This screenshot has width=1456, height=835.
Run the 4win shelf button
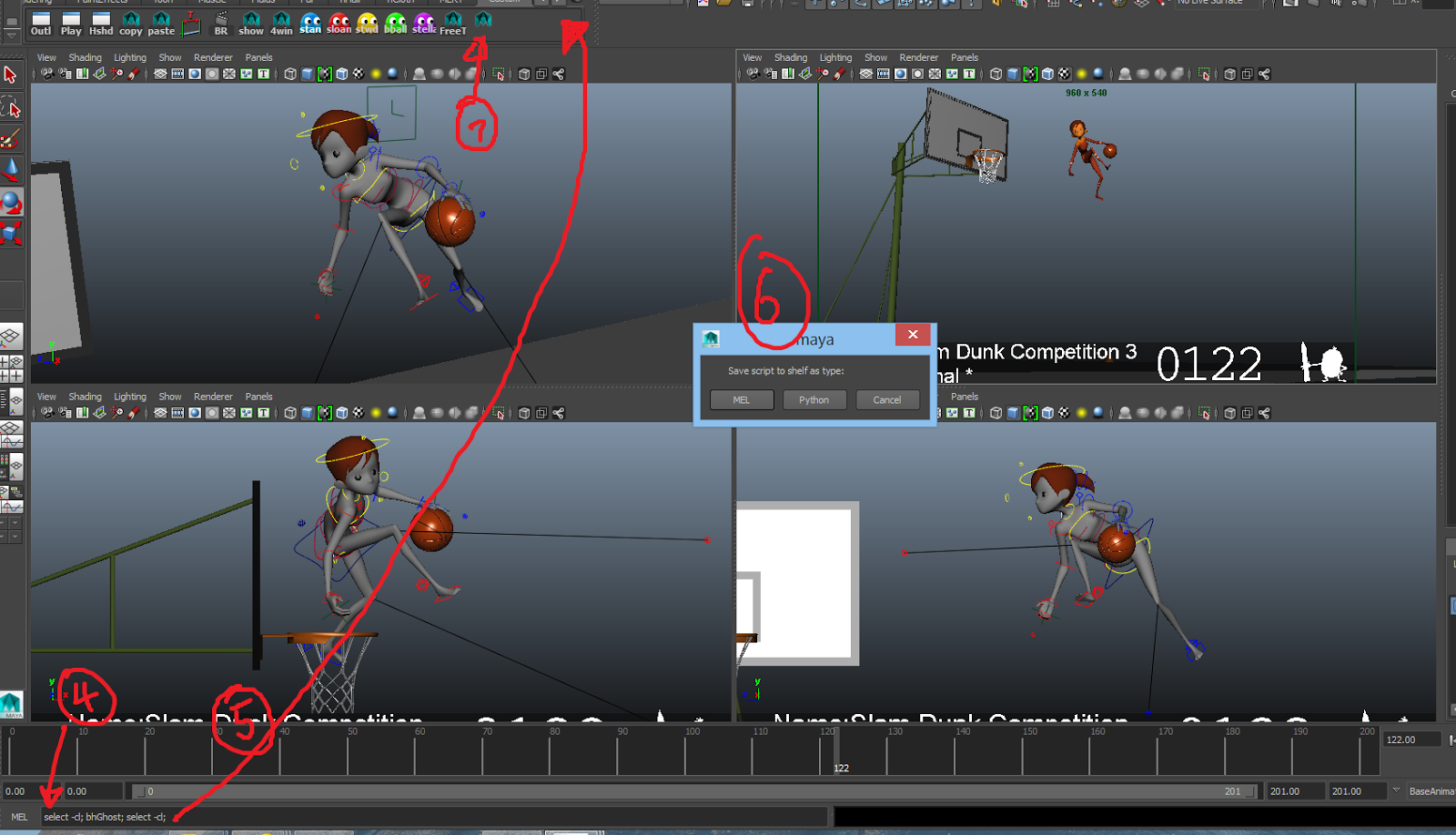click(x=281, y=24)
